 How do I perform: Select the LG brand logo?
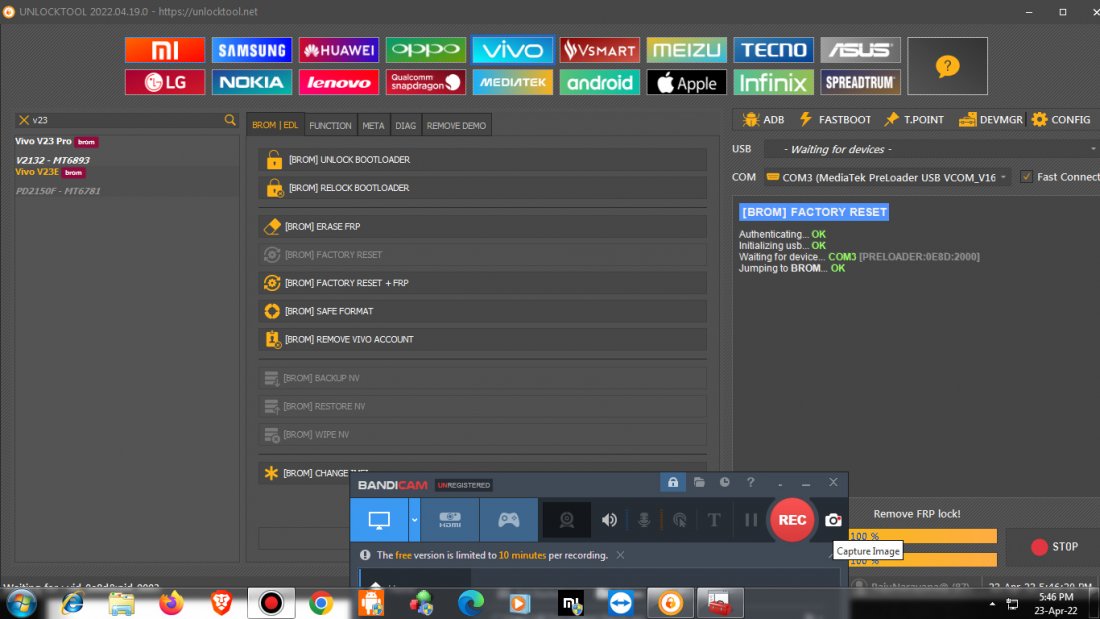(165, 82)
